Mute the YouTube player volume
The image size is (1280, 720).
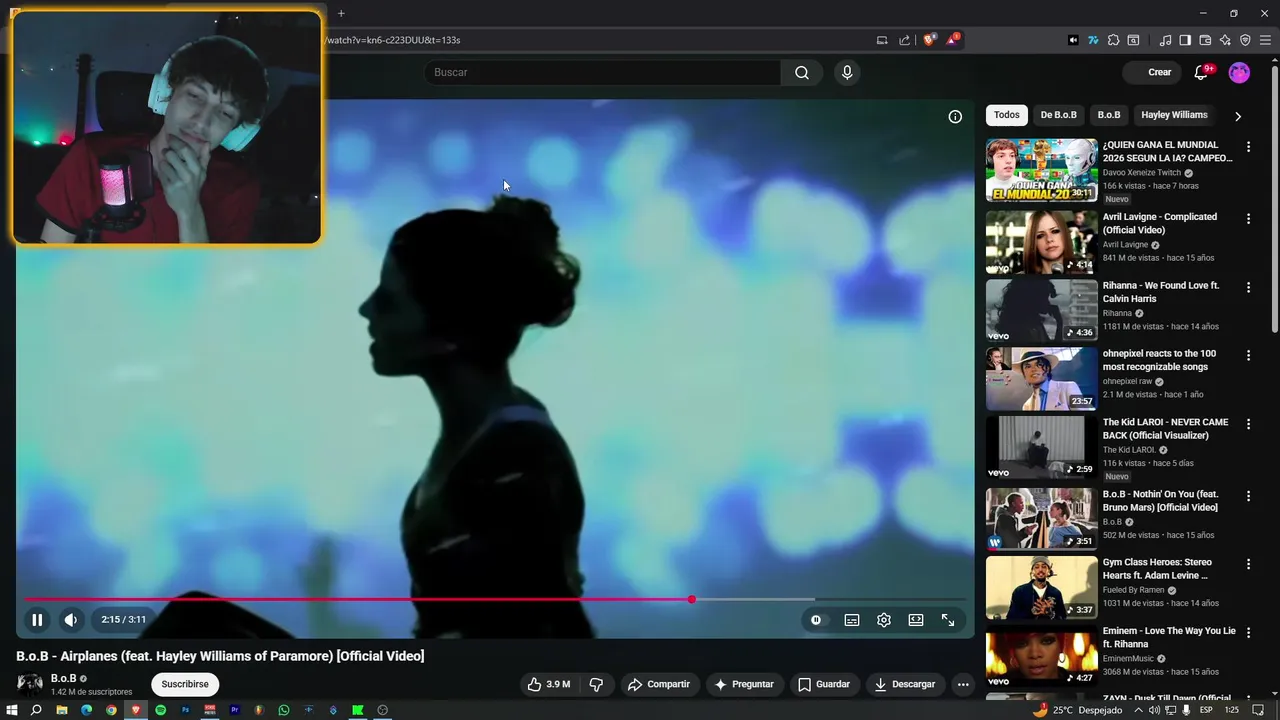coord(71,620)
